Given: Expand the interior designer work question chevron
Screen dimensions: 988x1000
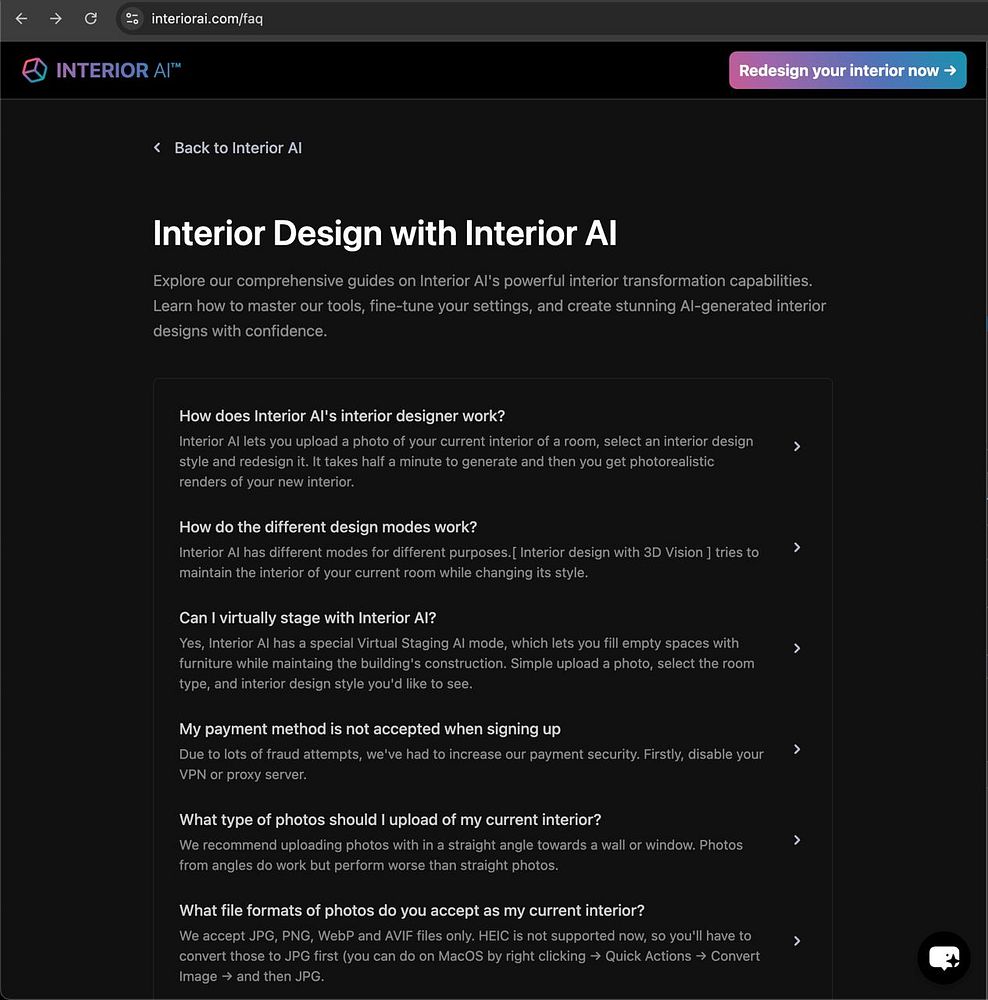Looking at the screenshot, I should tap(797, 446).
